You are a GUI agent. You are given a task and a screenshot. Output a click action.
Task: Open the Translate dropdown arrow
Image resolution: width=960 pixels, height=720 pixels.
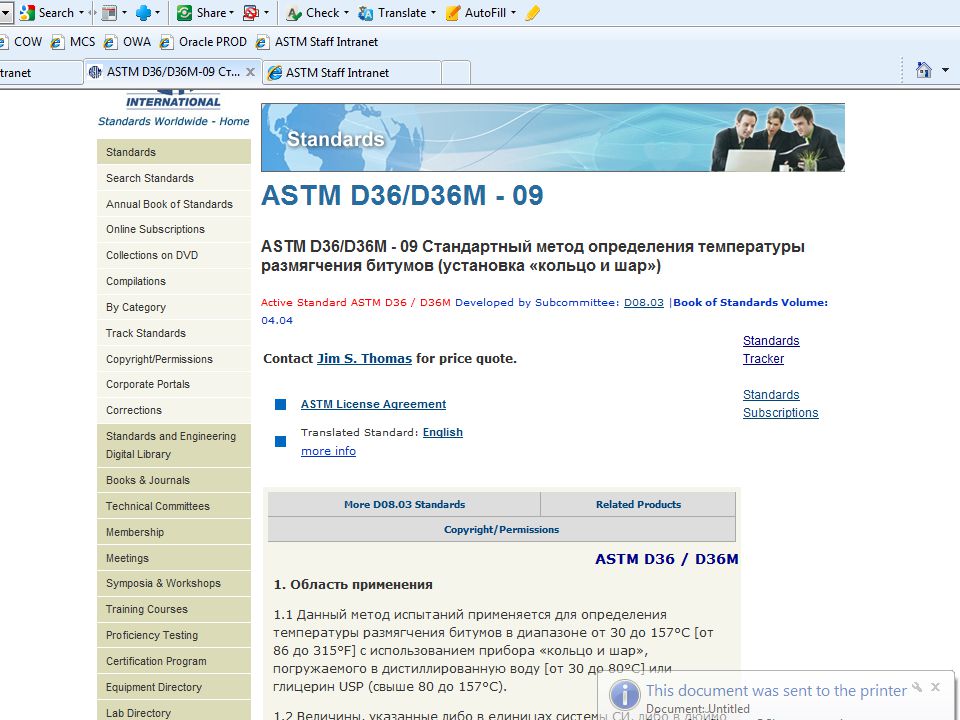click(433, 13)
